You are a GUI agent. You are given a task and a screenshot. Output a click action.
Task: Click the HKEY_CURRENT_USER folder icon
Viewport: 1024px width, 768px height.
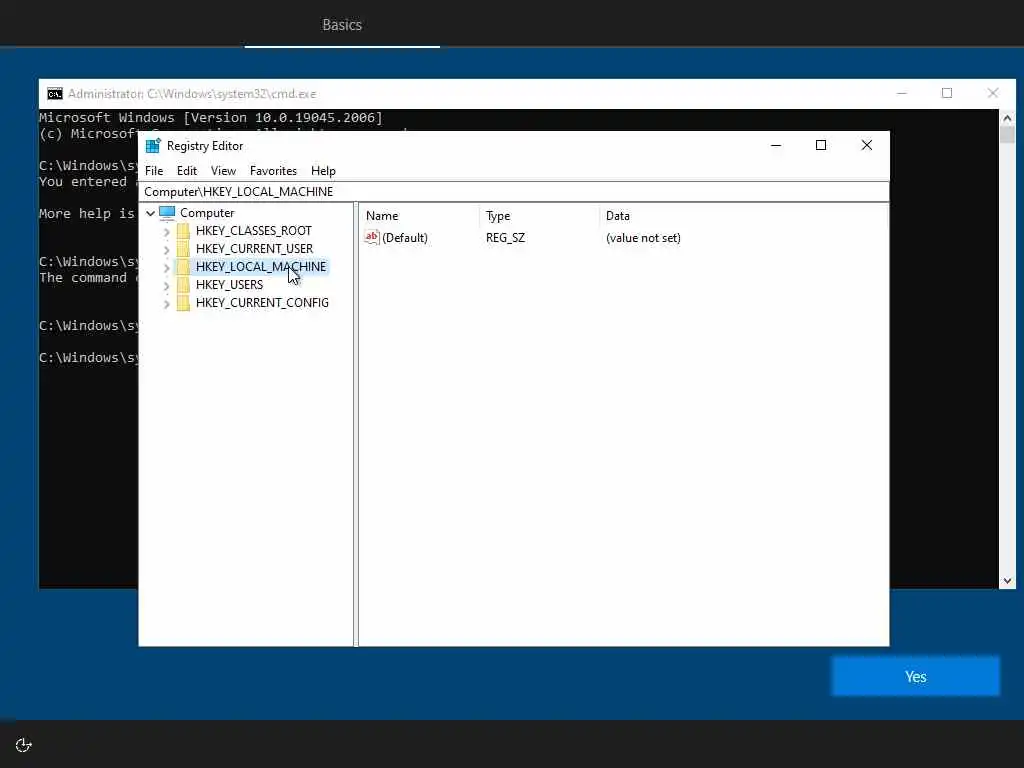[x=184, y=249]
